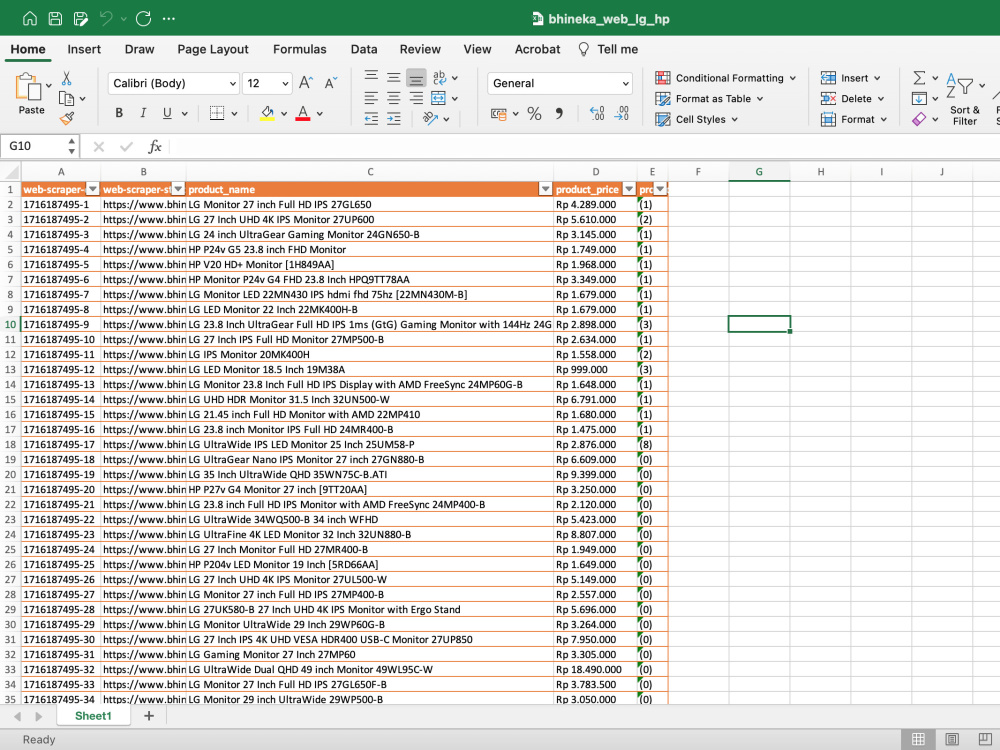Click the Wrap Text icon

[x=439, y=78]
